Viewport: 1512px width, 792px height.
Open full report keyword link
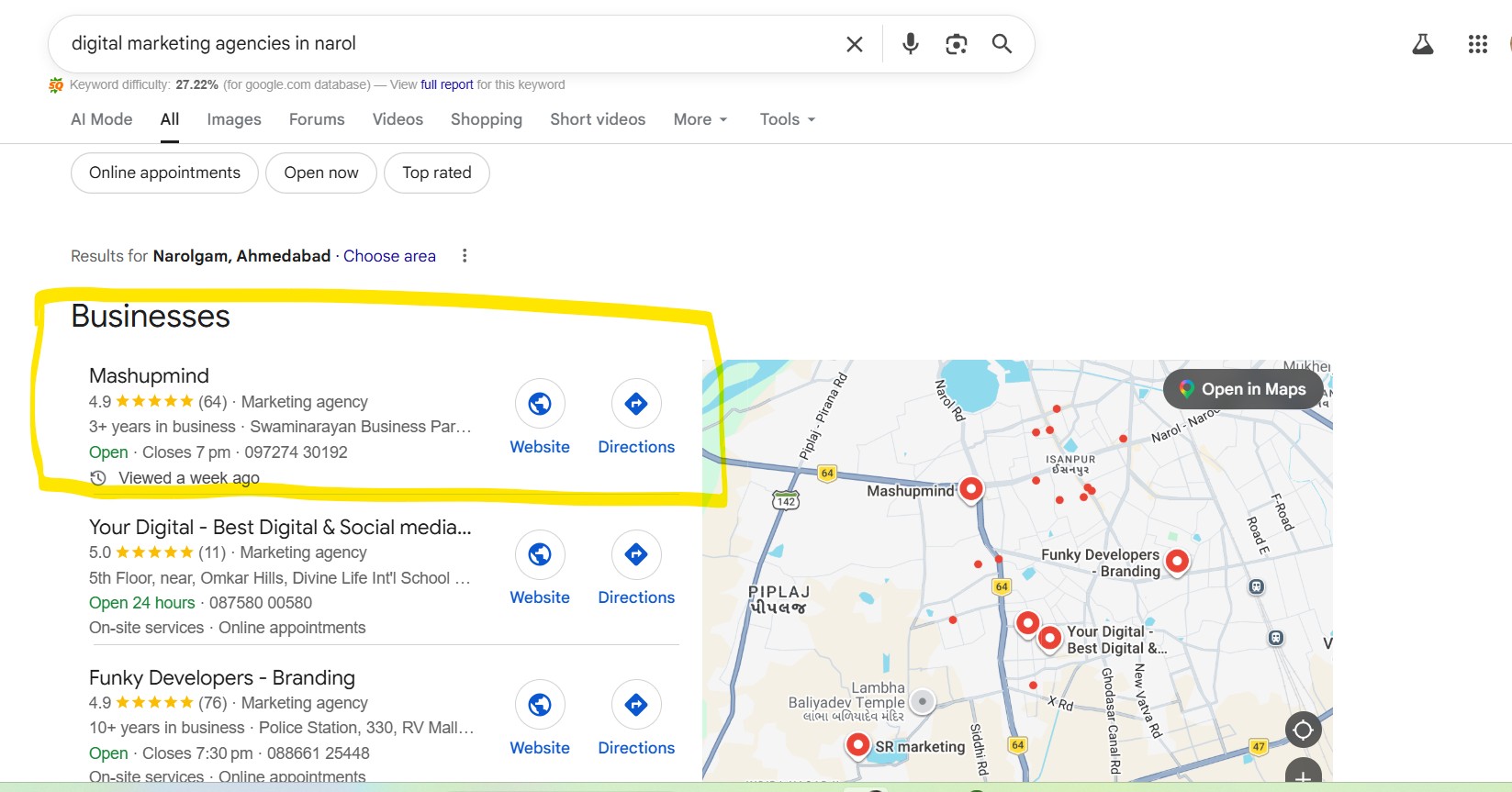coord(447,84)
